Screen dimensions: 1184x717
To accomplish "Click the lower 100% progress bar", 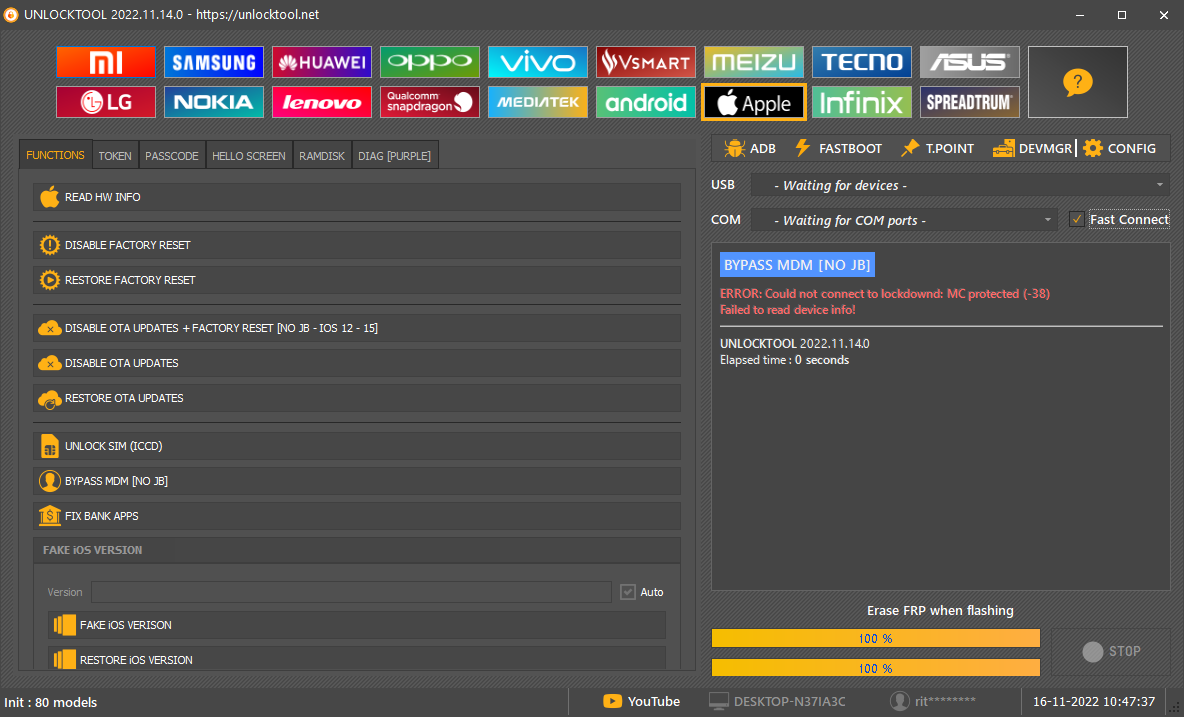I will point(876,668).
